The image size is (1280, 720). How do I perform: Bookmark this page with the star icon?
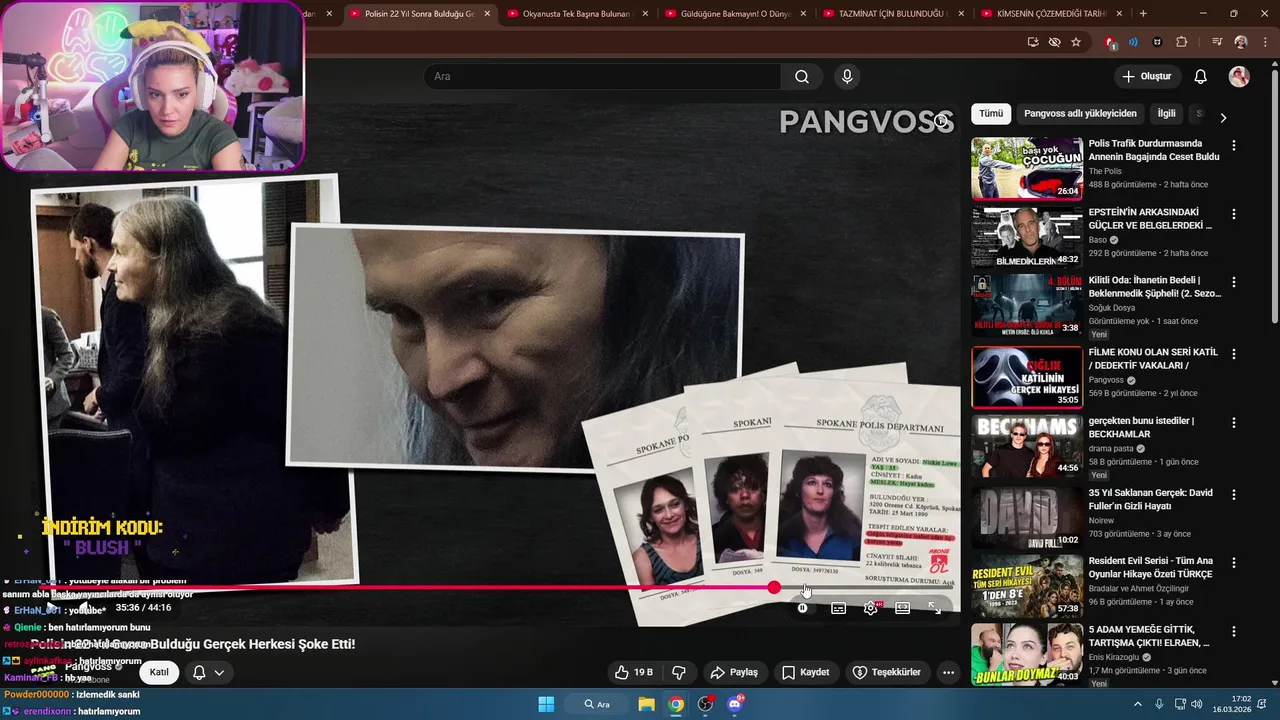1076,42
